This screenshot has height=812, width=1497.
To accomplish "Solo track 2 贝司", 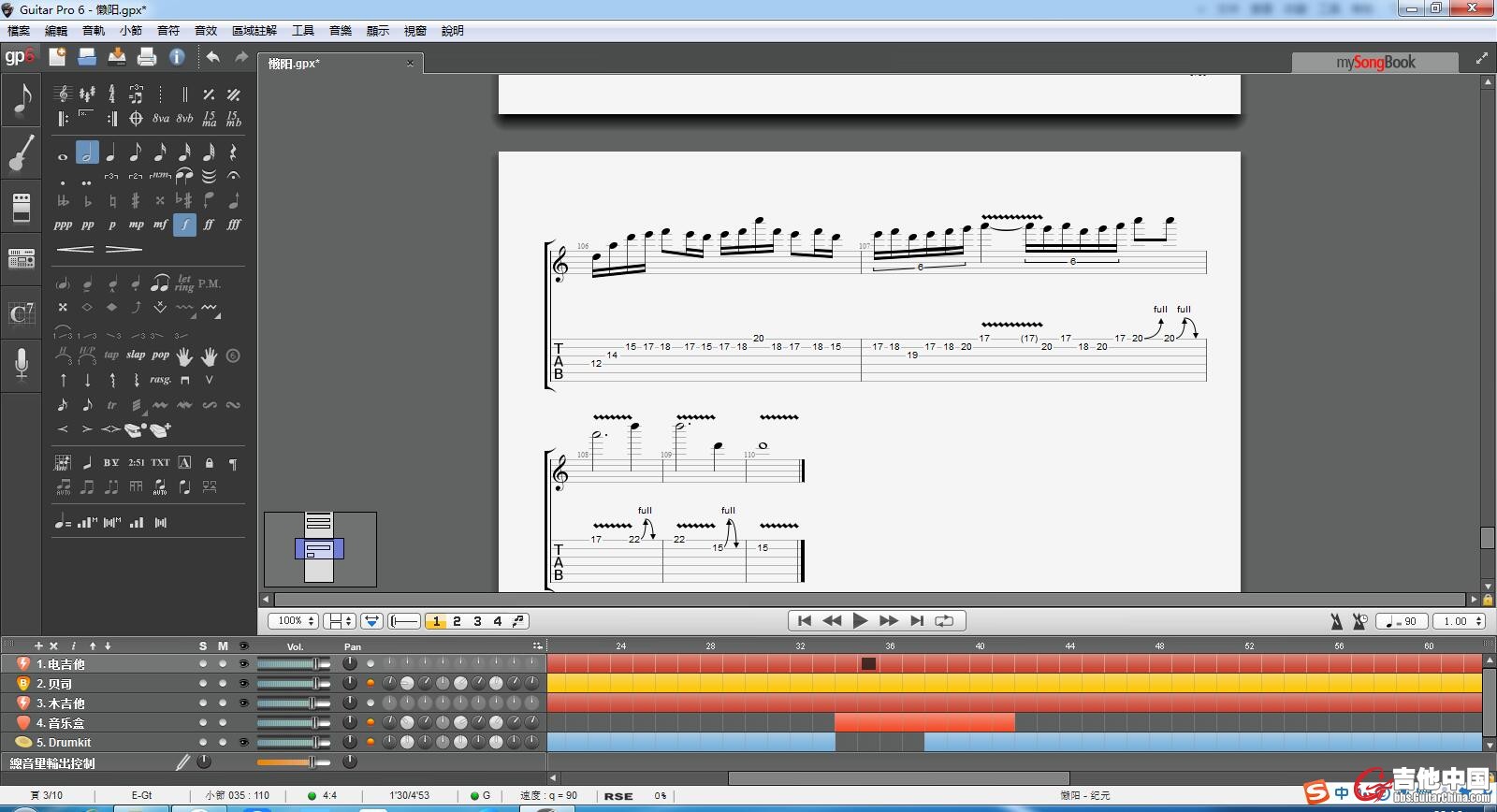I will (203, 684).
